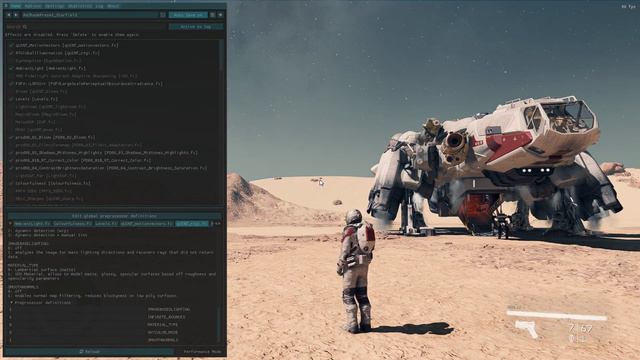Toggle prod80_03_Shadows_Midtones_Highlights checkbox
This screenshot has height=360, width=640.
11,153
